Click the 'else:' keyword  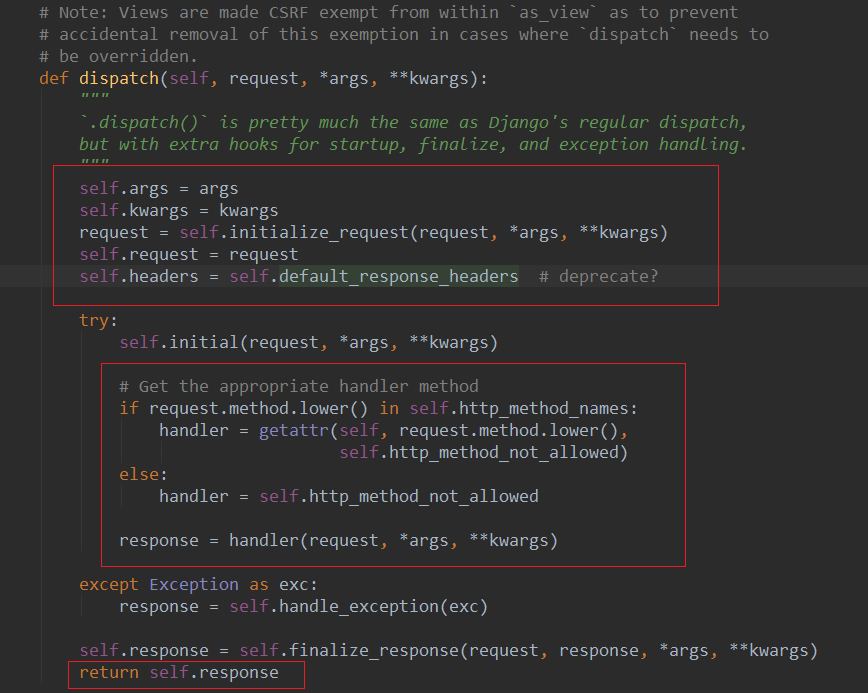[143, 474]
